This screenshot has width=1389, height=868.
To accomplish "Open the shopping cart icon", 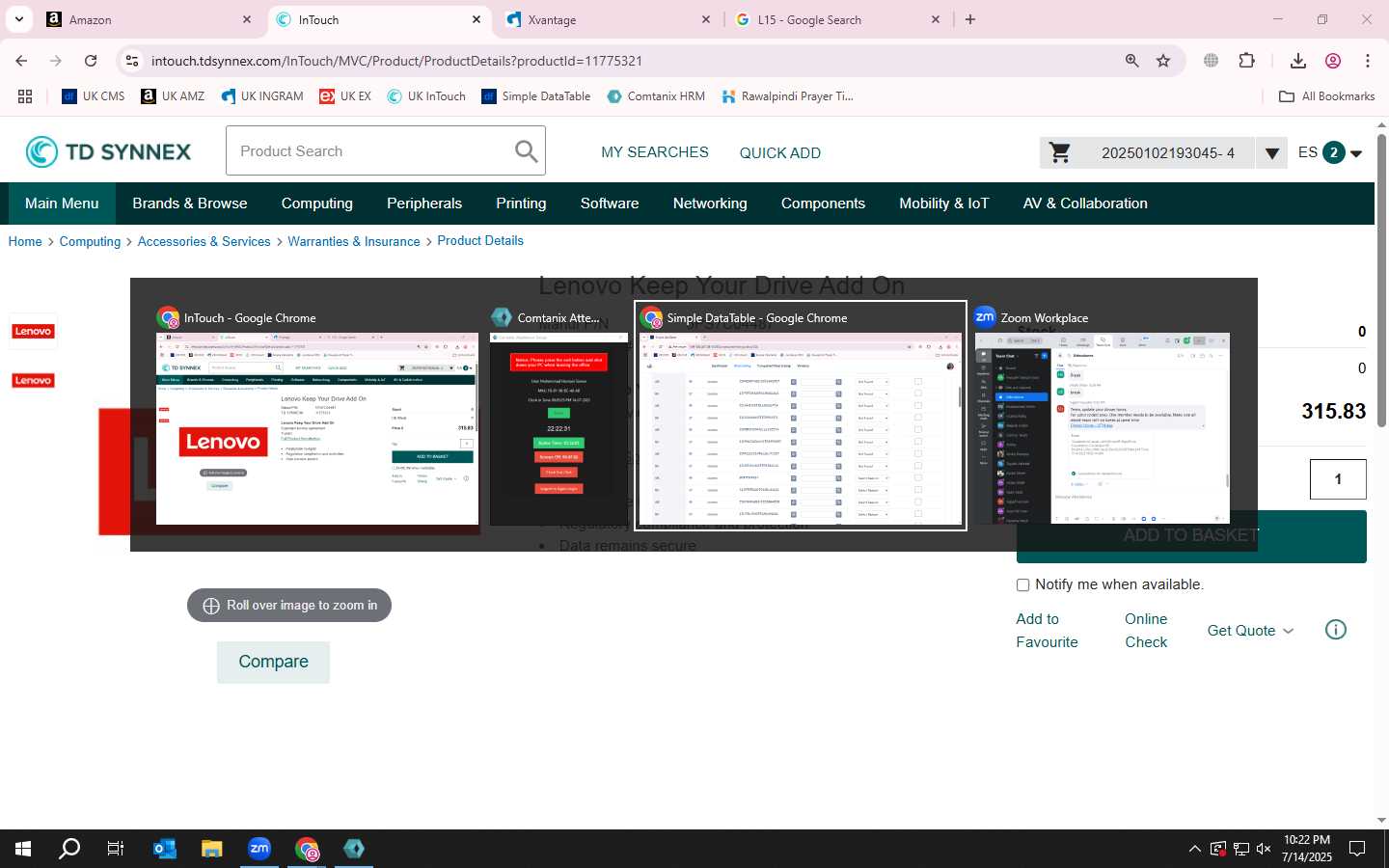I will tap(1059, 152).
